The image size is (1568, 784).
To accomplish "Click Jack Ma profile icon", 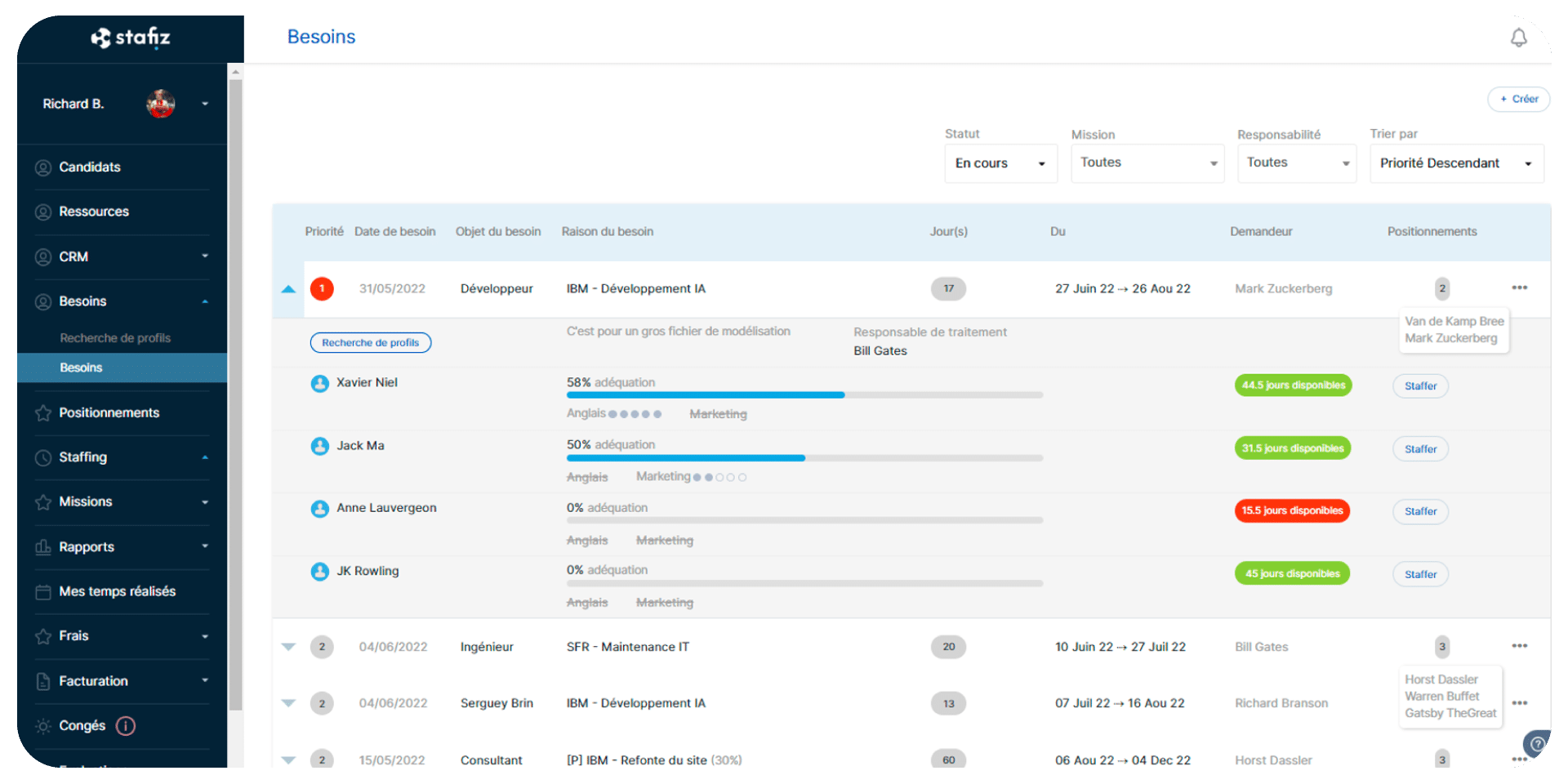I will tap(320, 446).
